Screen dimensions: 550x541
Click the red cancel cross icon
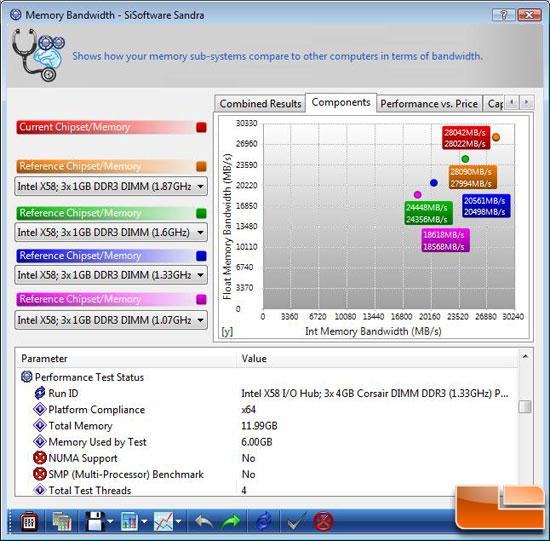point(323,522)
